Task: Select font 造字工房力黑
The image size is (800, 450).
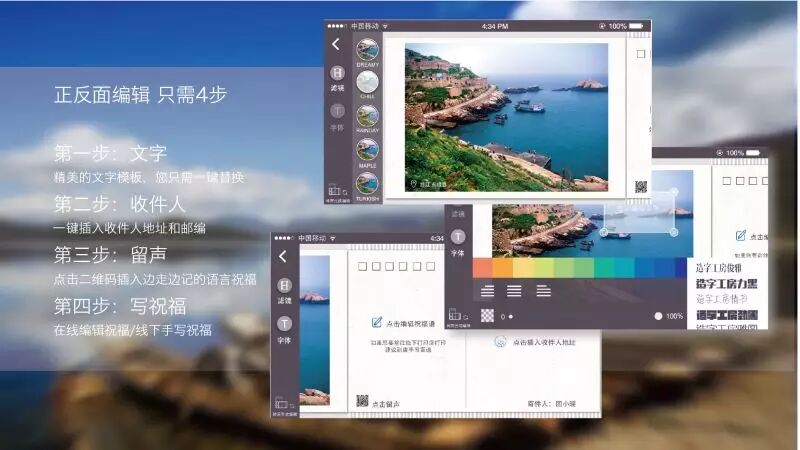Action: pyautogui.click(x=727, y=284)
